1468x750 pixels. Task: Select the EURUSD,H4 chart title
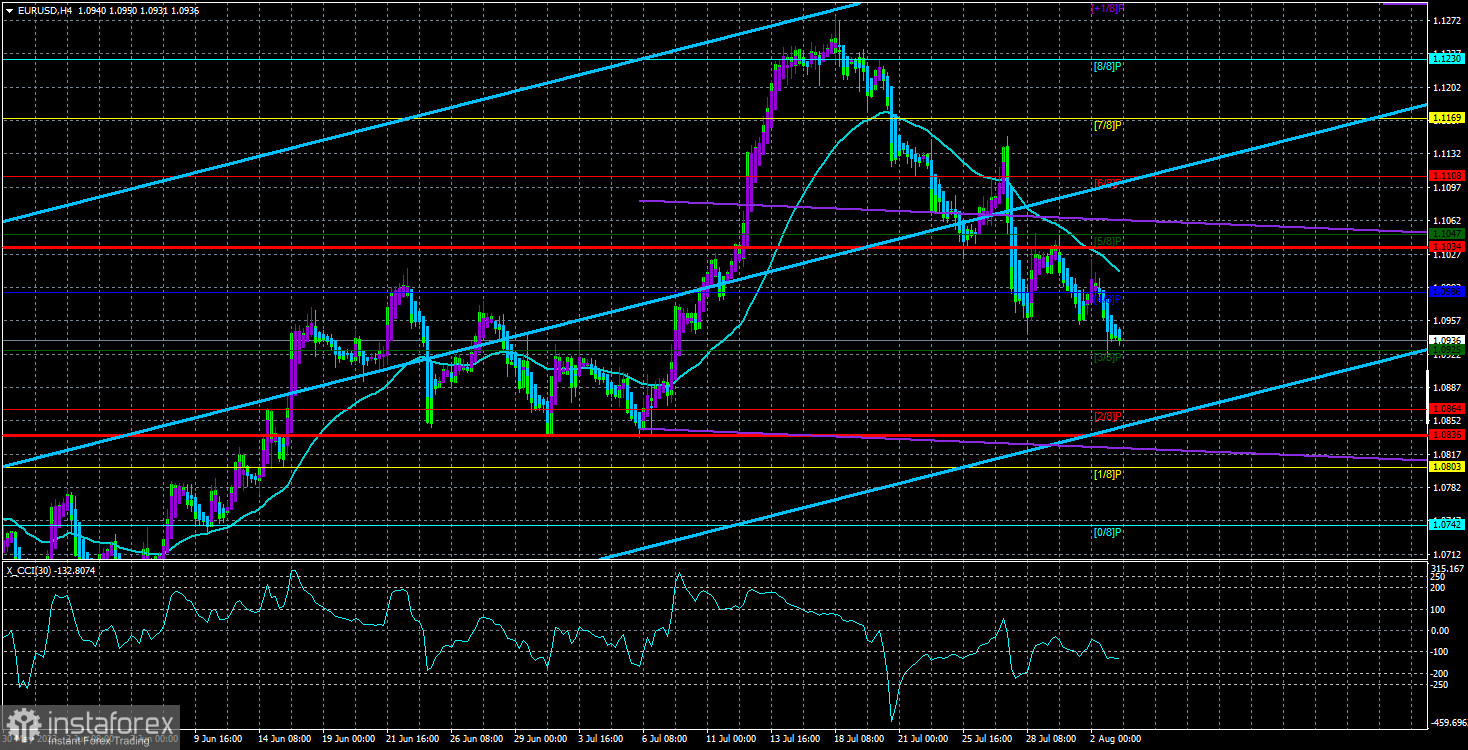(x=45, y=9)
